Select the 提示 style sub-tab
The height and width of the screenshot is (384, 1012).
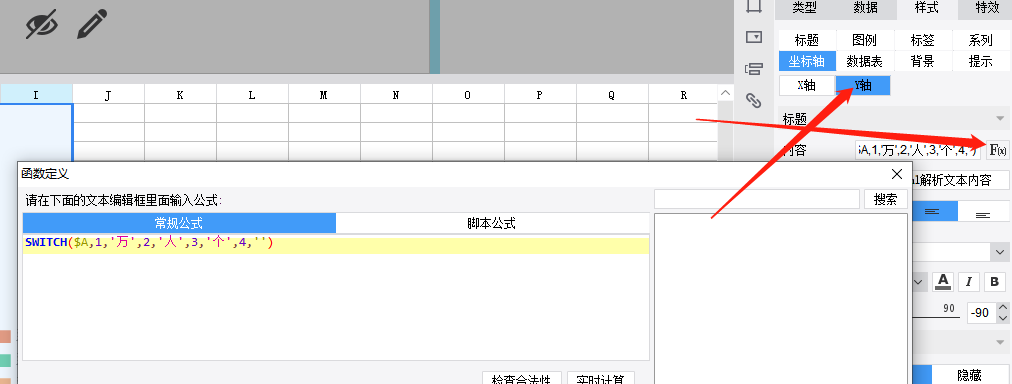[x=980, y=61]
